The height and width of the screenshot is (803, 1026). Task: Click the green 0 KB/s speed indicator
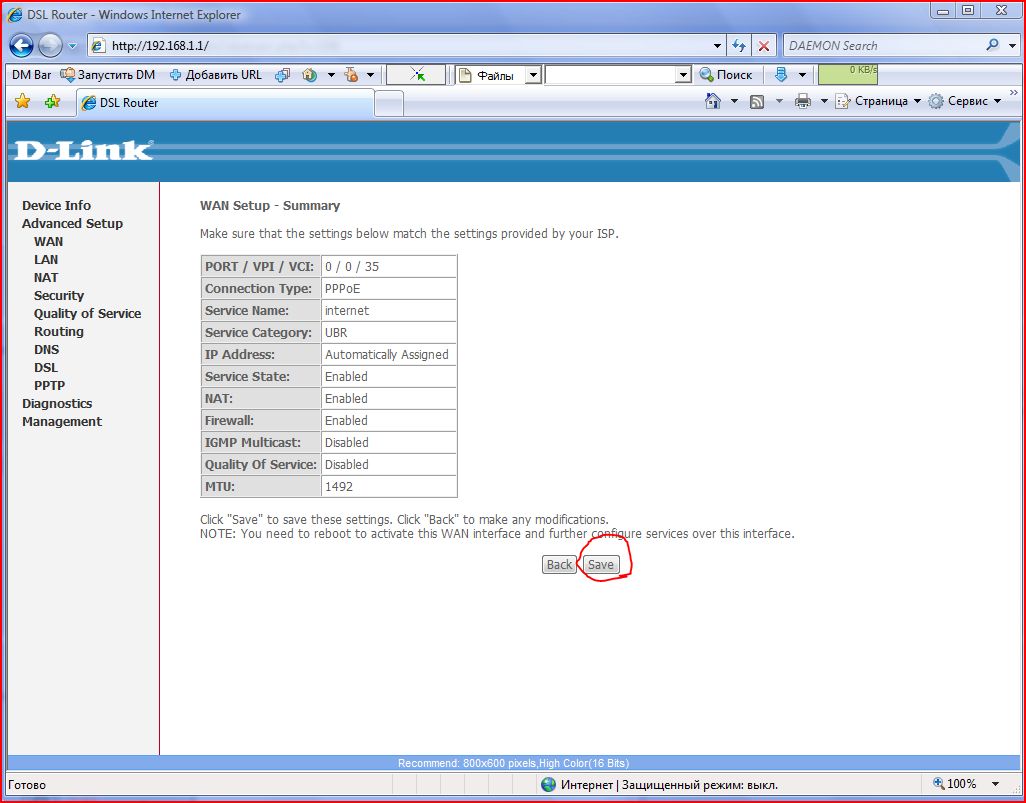pos(847,75)
